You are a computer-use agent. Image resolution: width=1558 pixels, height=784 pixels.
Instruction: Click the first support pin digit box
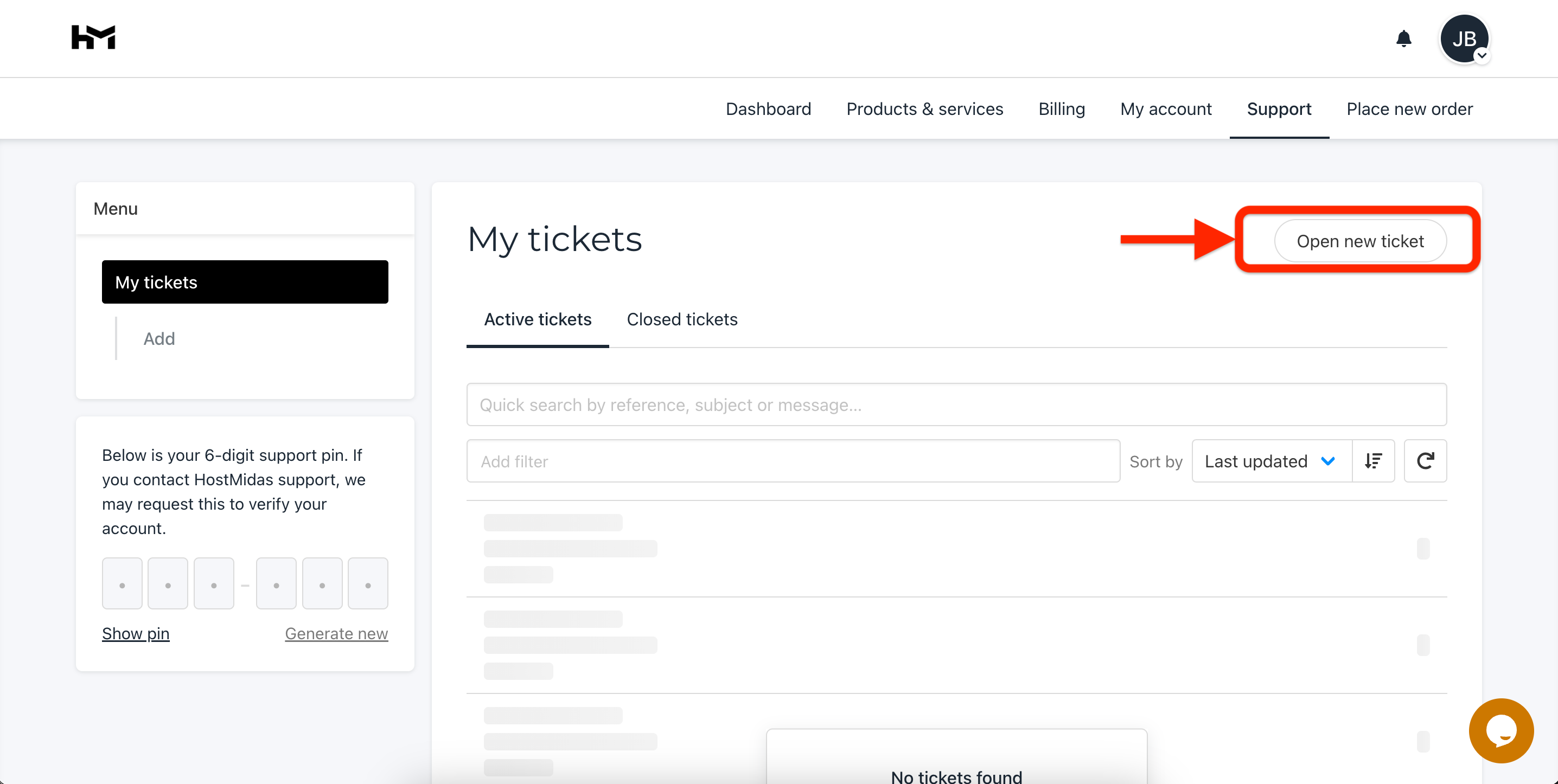[x=122, y=583]
